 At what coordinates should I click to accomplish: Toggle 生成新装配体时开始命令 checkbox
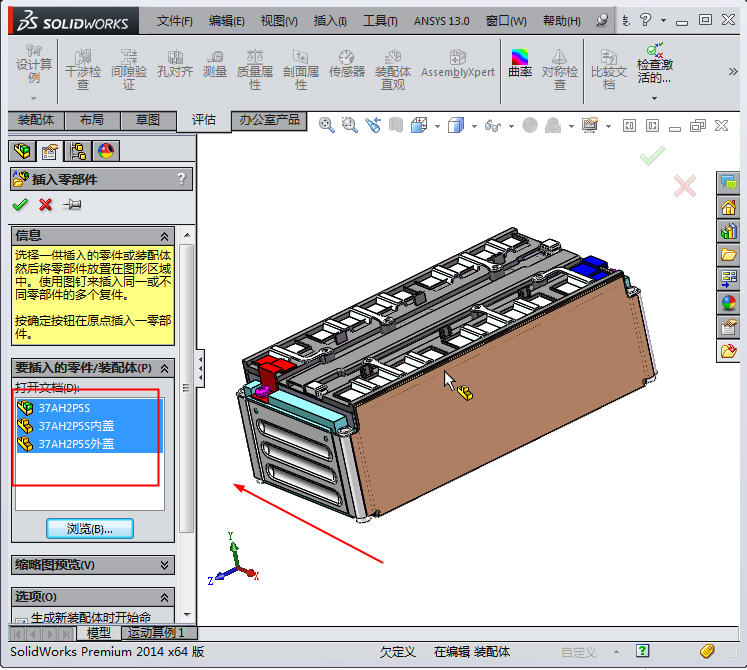[21, 618]
